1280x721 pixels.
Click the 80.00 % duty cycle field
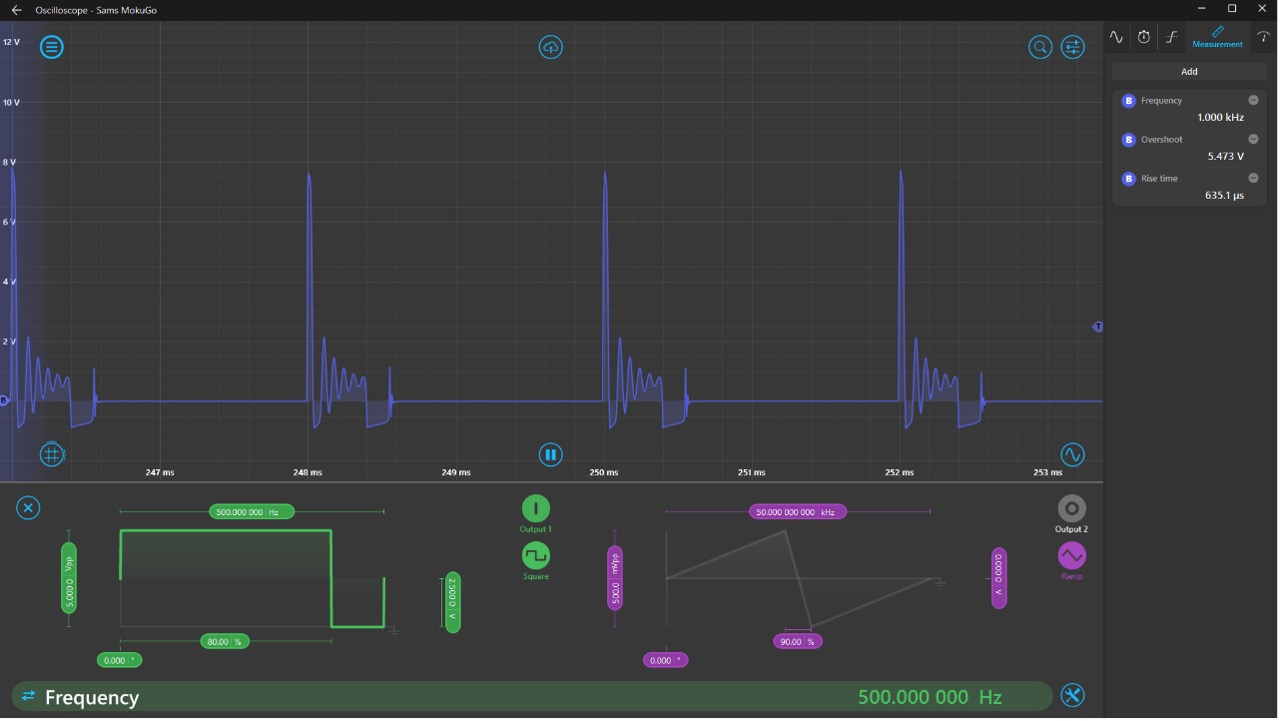pos(224,642)
